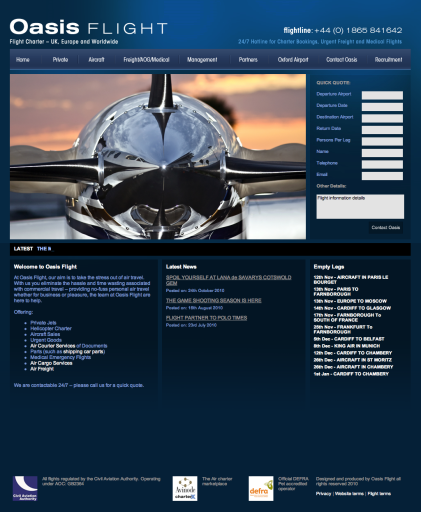
Task: Click the Latest News heading
Action: [x=181, y=267]
